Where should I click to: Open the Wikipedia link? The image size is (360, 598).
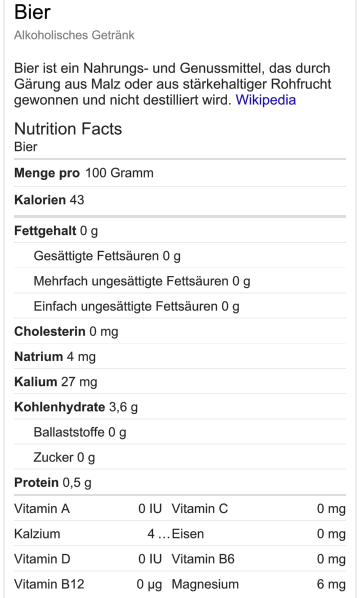tap(265, 100)
